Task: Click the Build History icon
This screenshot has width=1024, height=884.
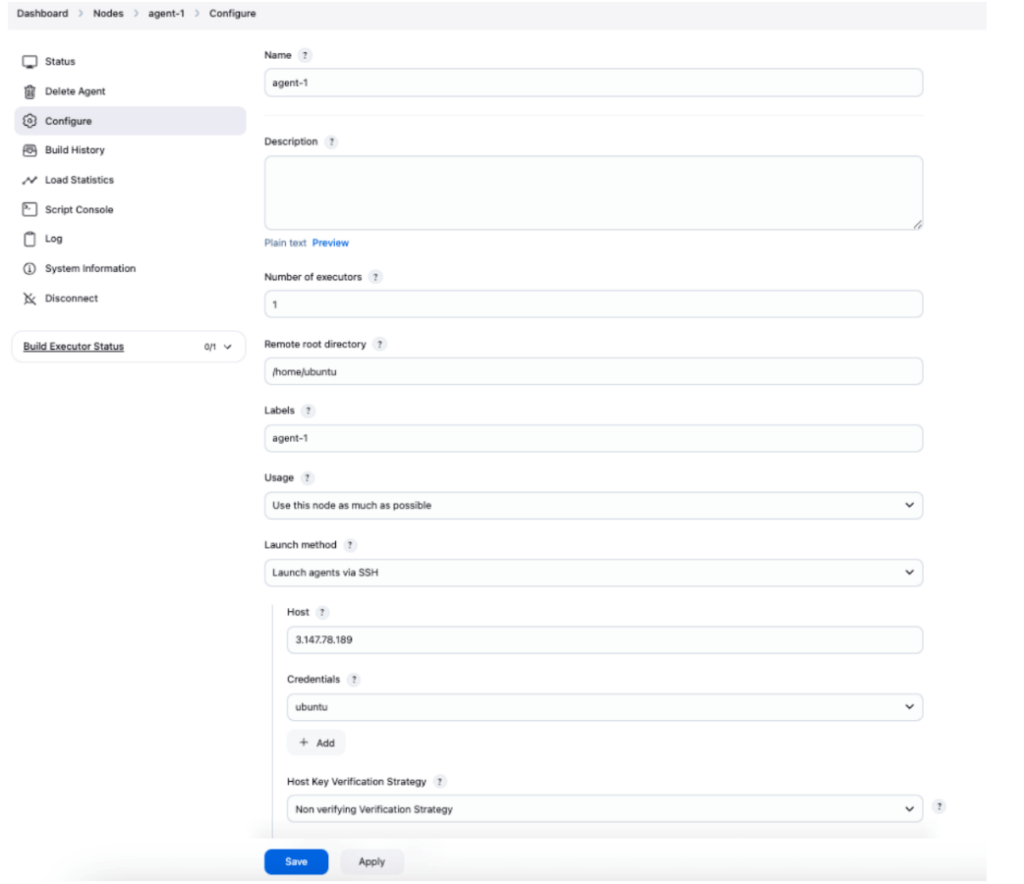Action: point(29,150)
